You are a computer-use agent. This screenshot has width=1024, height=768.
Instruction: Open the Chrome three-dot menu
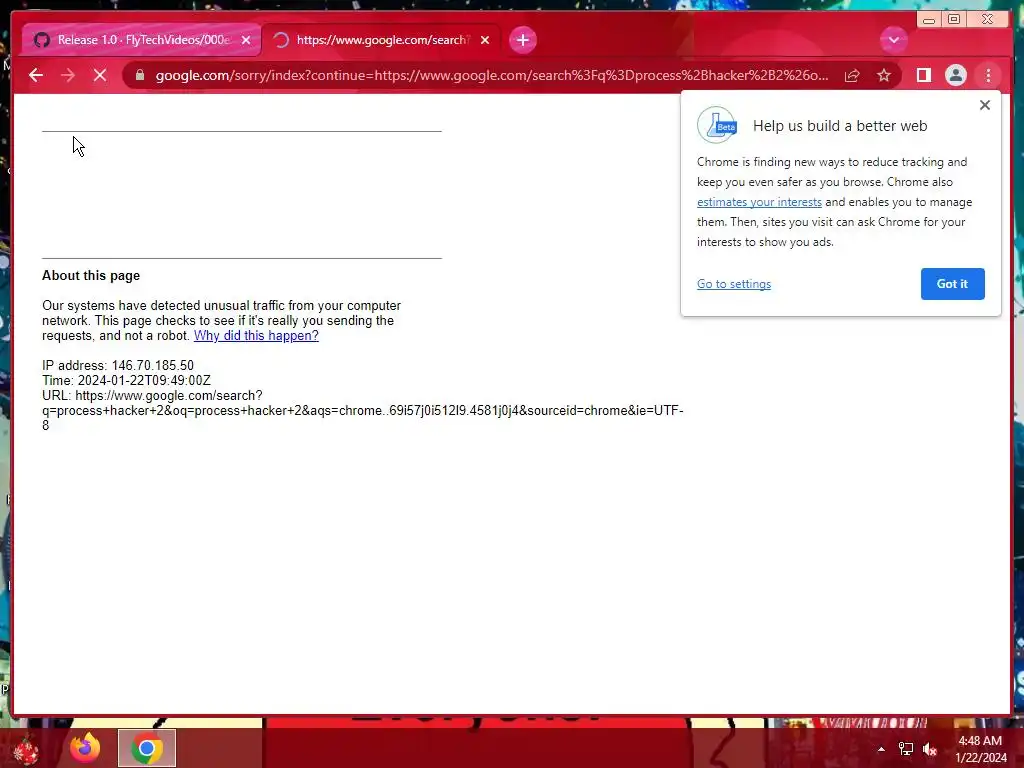tap(988, 75)
